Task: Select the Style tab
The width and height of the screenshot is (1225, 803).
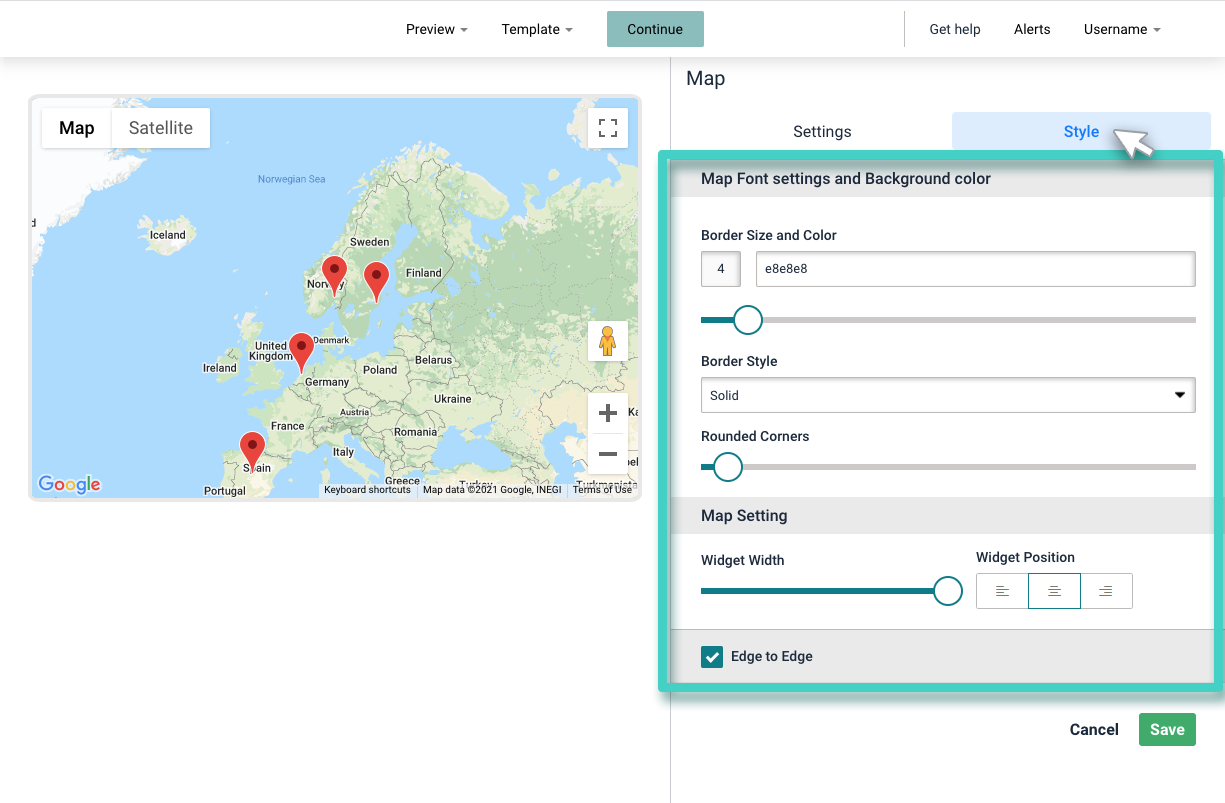Action: pos(1081,131)
